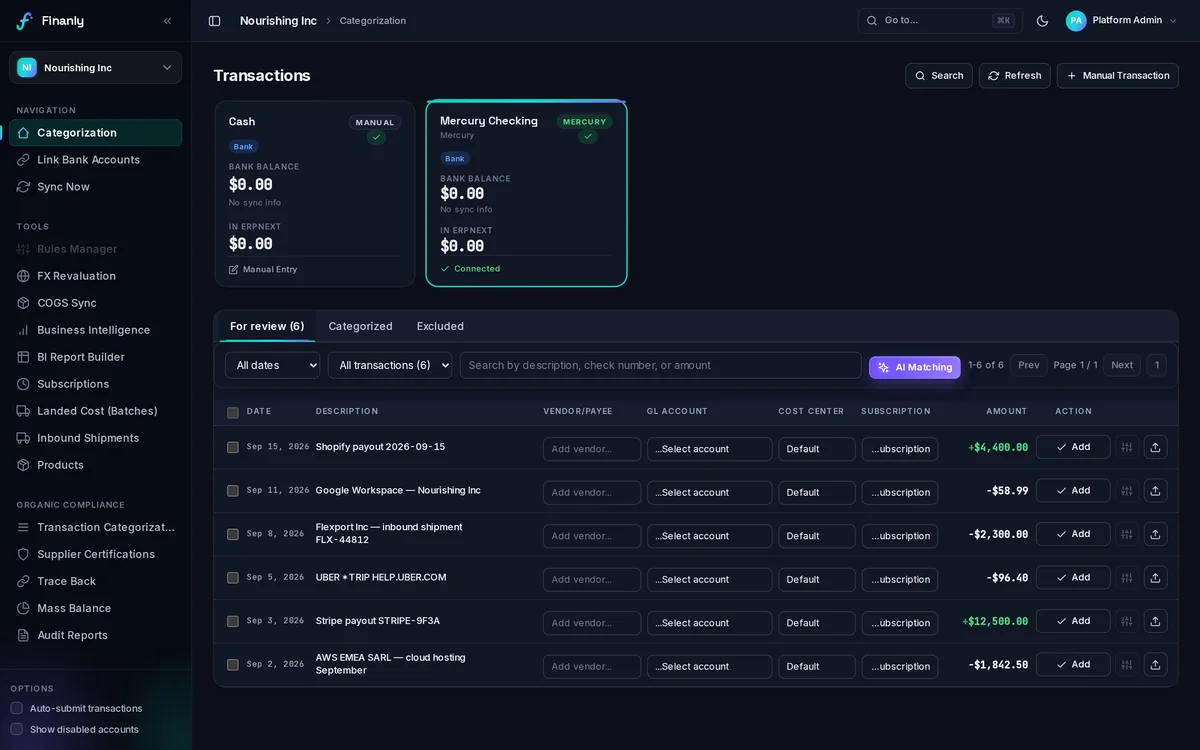Open split settings icon for AWS EMEA row
This screenshot has width=1200, height=750.
tap(1127, 665)
